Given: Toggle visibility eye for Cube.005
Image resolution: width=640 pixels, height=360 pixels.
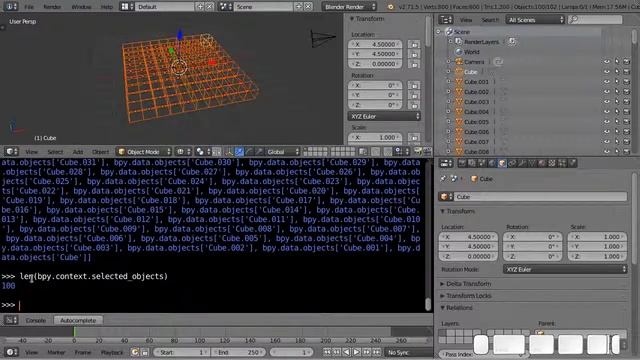Looking at the screenshot, I should click(x=607, y=122).
